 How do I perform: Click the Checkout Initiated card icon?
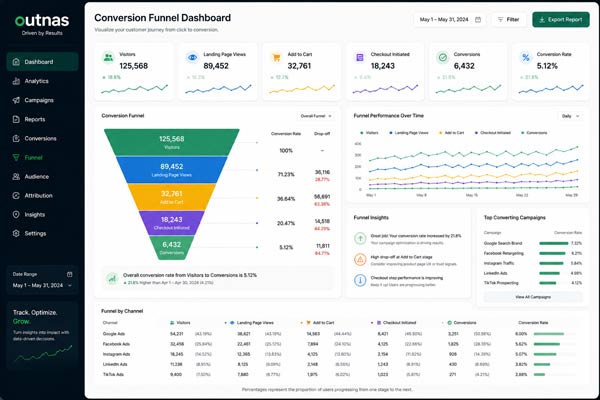[x=360, y=57]
